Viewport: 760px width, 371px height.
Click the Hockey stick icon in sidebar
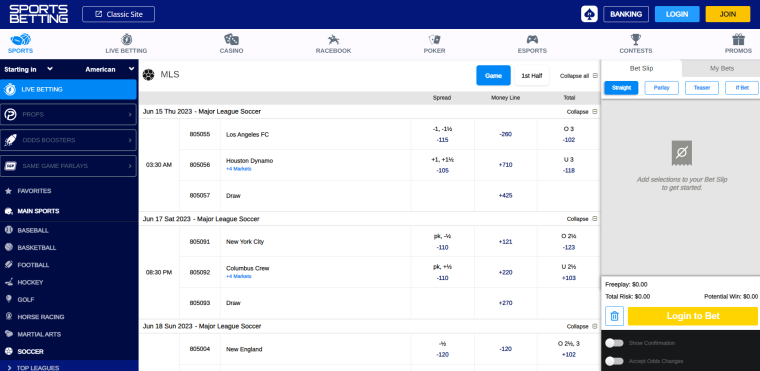8,282
